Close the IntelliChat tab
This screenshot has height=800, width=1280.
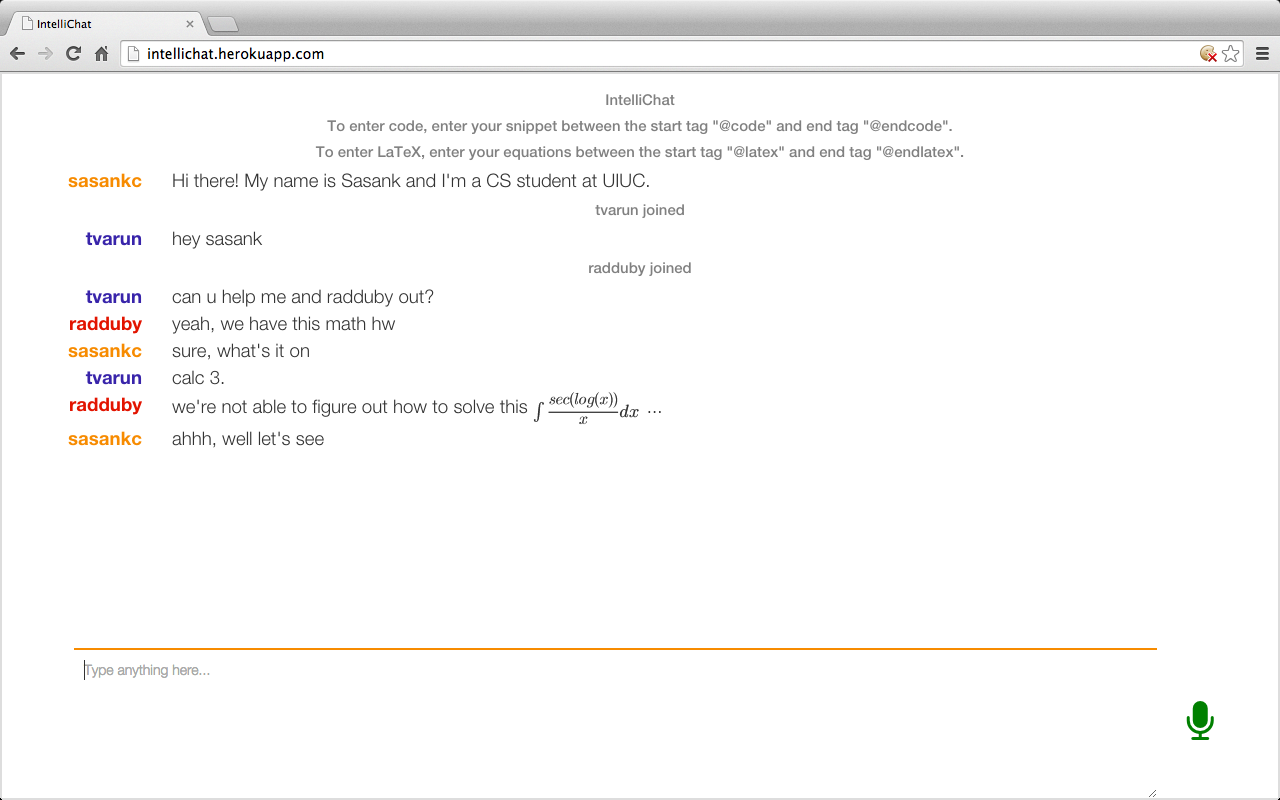(x=190, y=23)
